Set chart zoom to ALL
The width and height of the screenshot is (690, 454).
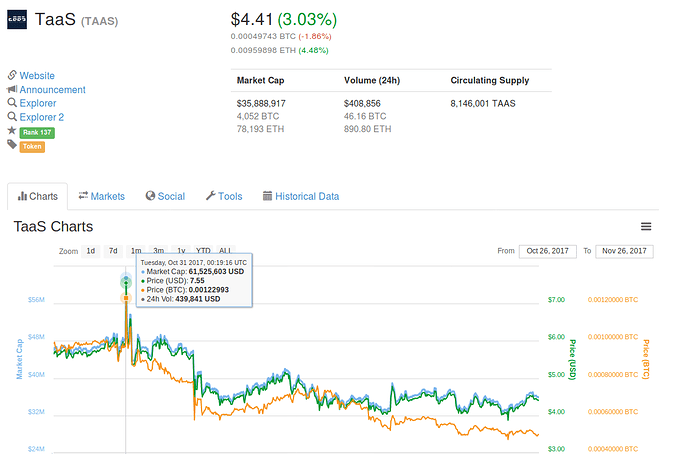pos(225,250)
